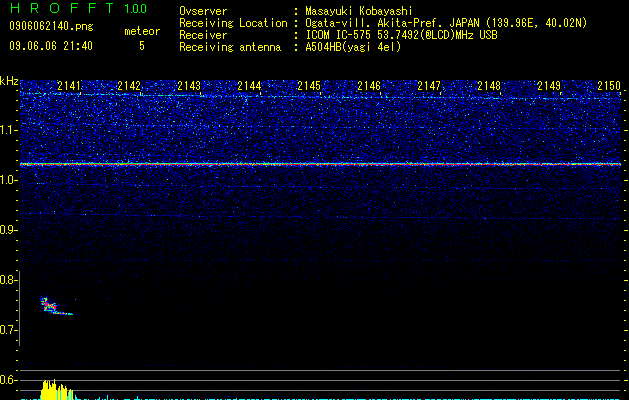Click the 1.1 kHz frequency axis label
Image resolution: width=629 pixels, height=400 pixels.
pyautogui.click(x=9, y=130)
